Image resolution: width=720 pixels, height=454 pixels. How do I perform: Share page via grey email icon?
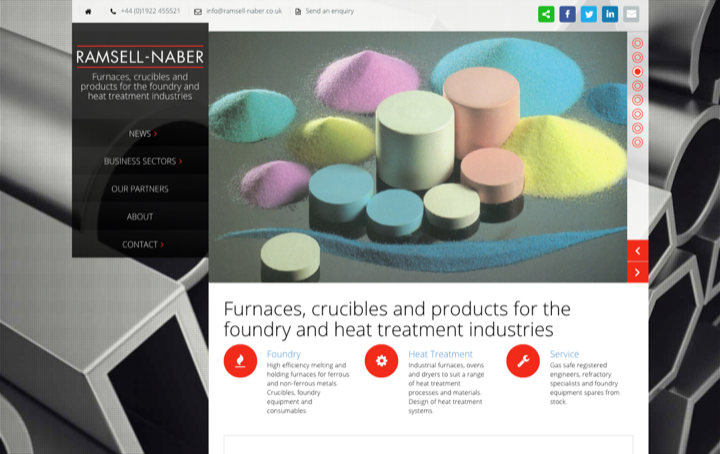tap(631, 14)
